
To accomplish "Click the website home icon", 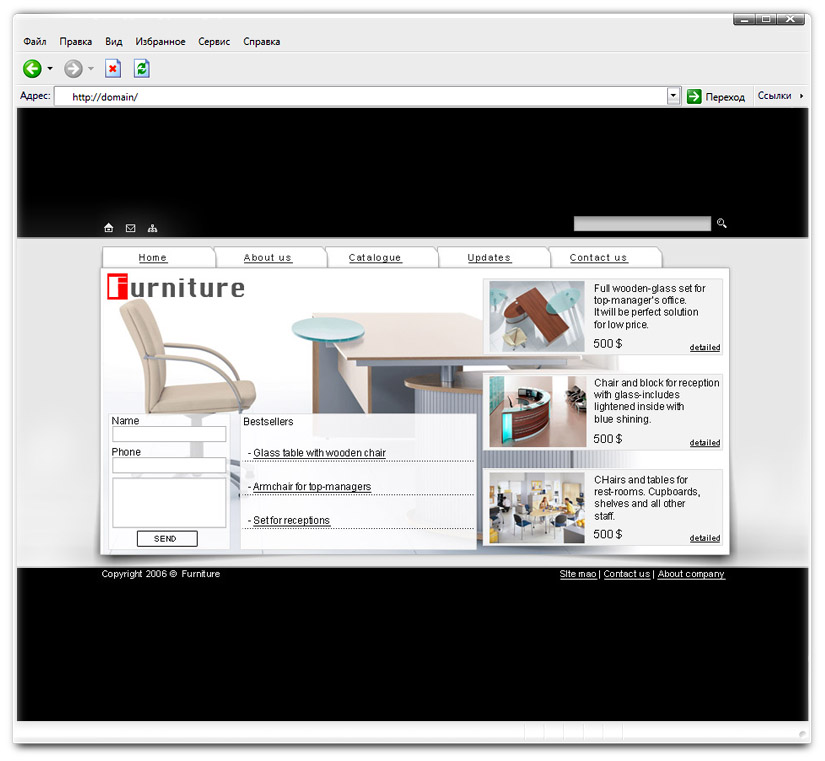I will click(108, 228).
